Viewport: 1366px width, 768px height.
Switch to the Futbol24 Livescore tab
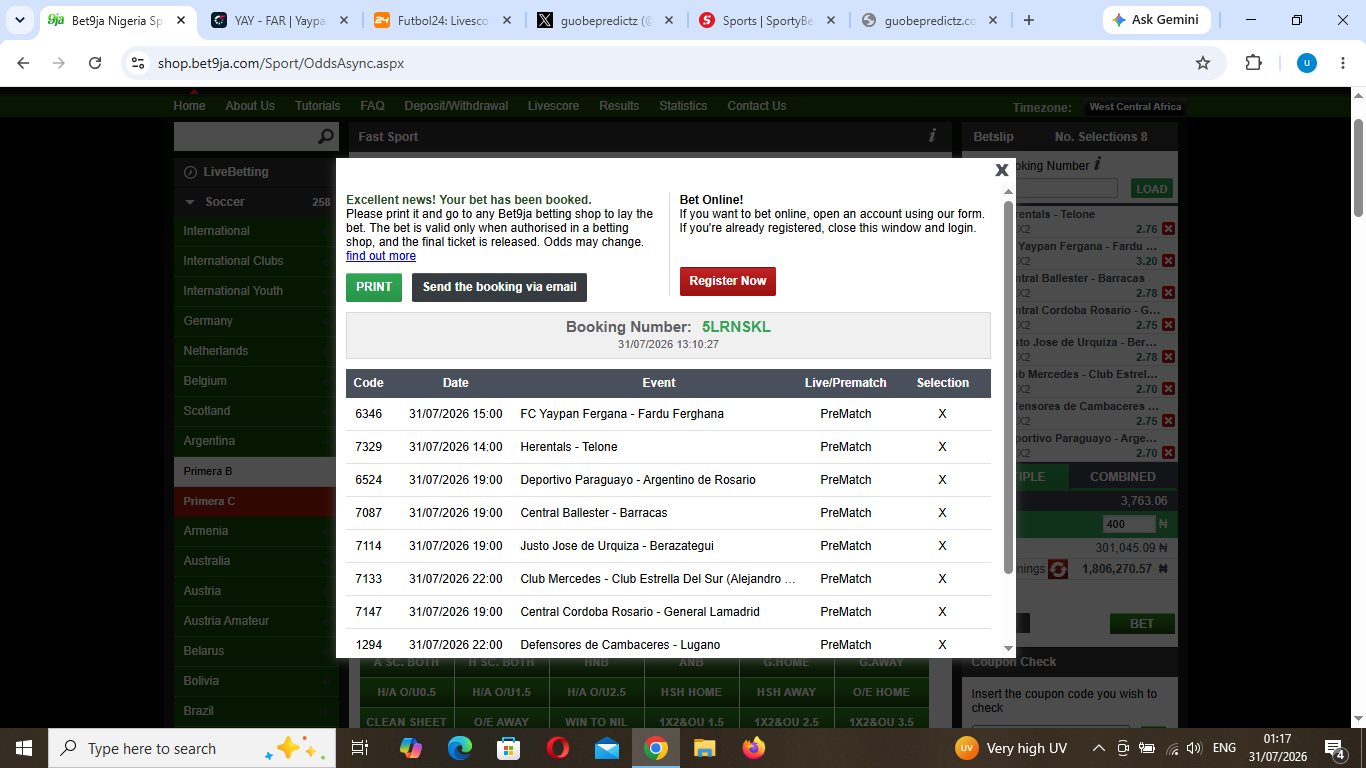coord(441,20)
